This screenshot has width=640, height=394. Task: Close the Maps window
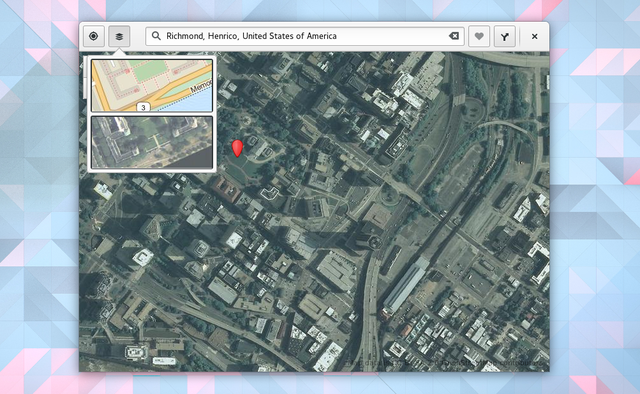534,36
